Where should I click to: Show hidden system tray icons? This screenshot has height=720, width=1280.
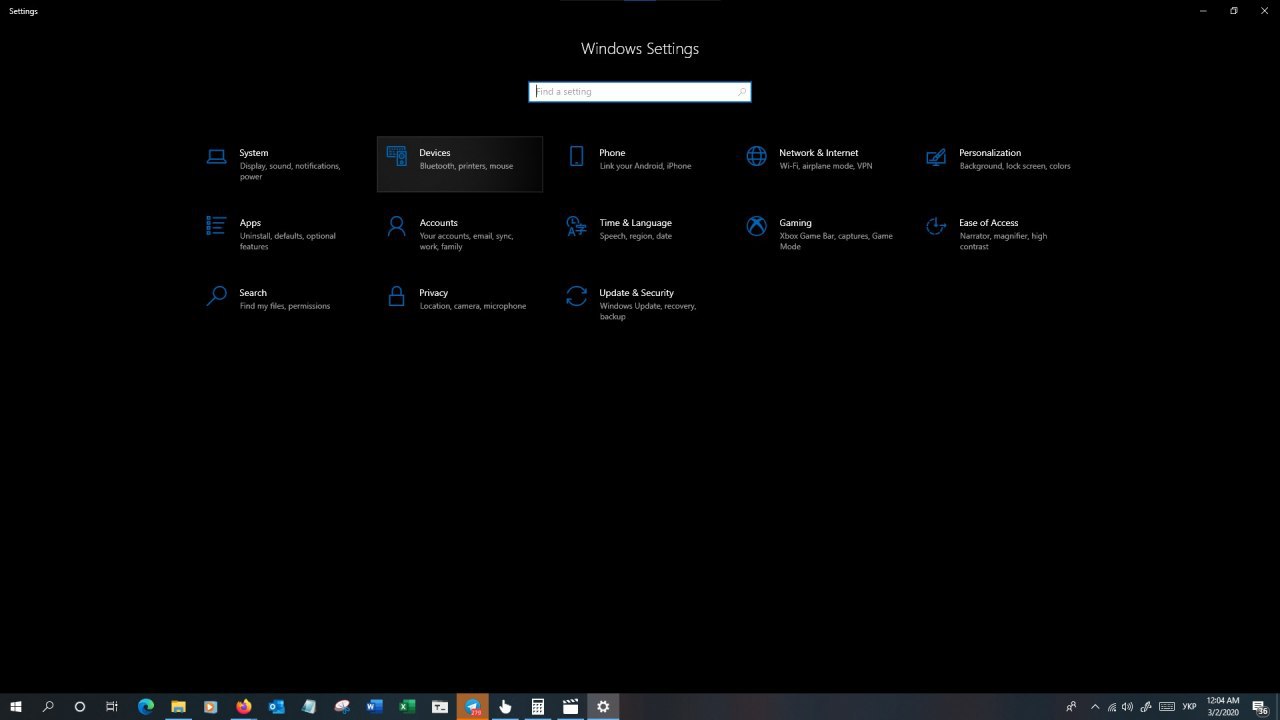point(1095,707)
